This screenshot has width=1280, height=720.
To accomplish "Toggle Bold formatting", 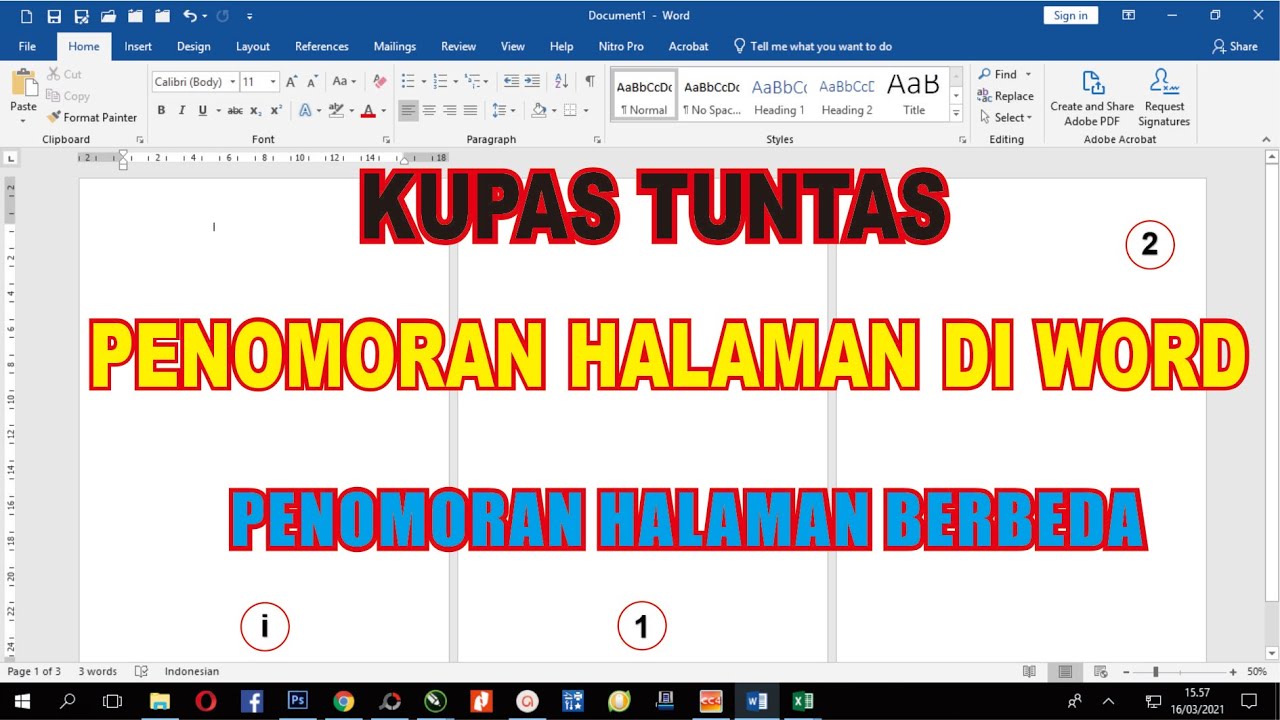I will (x=161, y=111).
